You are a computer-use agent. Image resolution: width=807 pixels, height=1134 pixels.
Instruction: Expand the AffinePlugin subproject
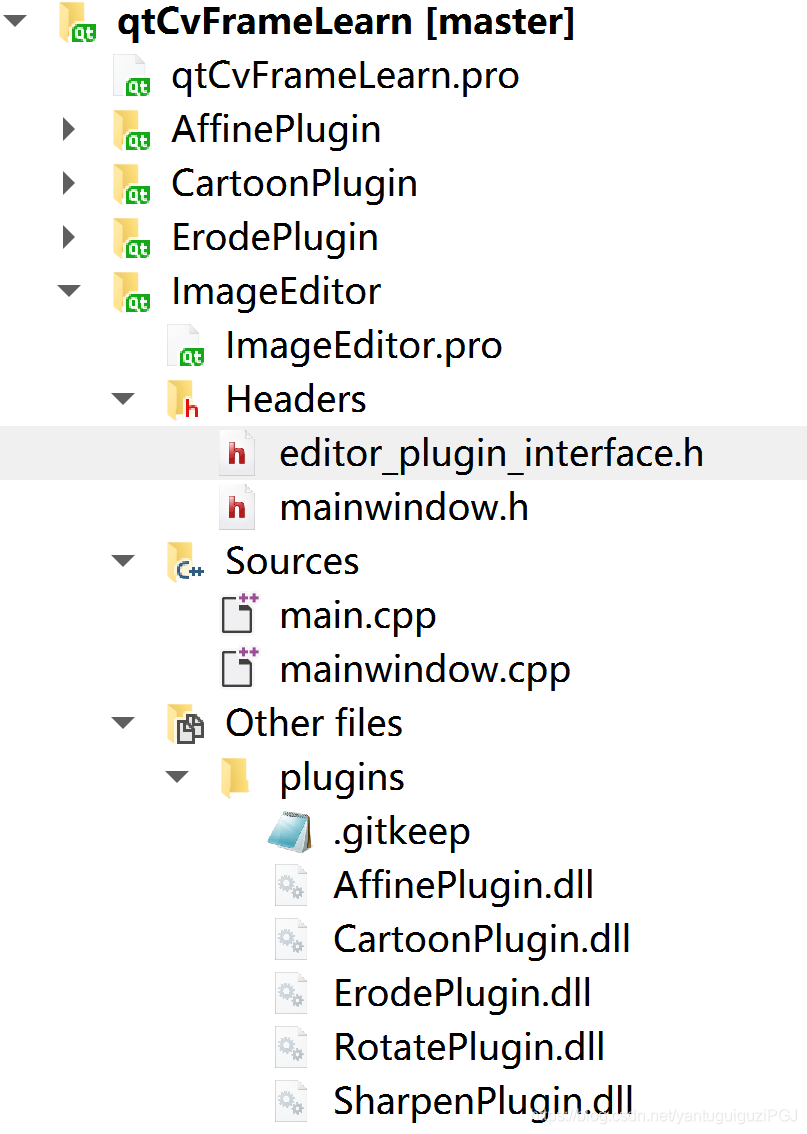click(69, 129)
